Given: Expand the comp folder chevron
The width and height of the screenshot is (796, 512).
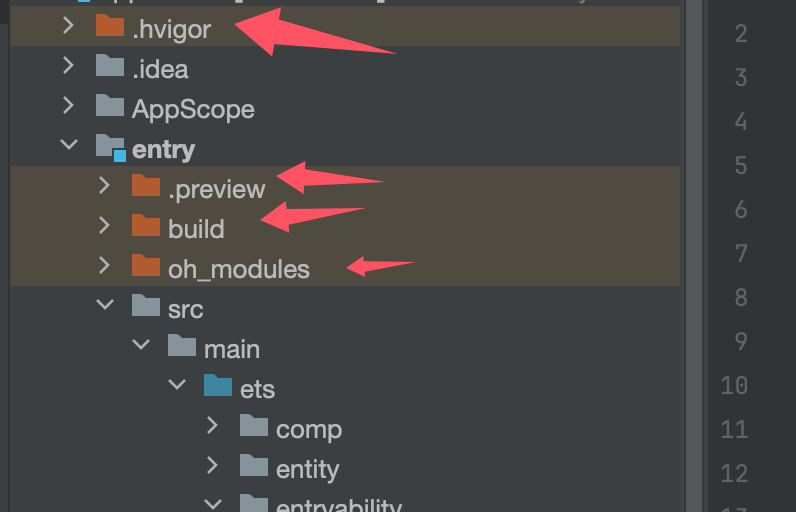Looking at the screenshot, I should [212, 425].
